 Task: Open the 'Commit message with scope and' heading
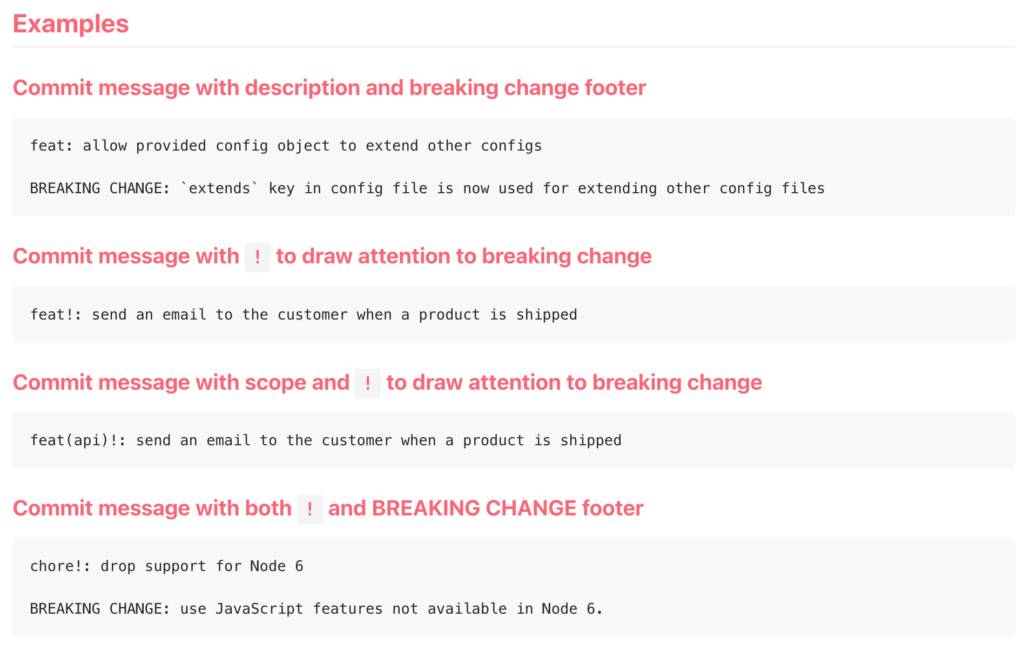181,383
